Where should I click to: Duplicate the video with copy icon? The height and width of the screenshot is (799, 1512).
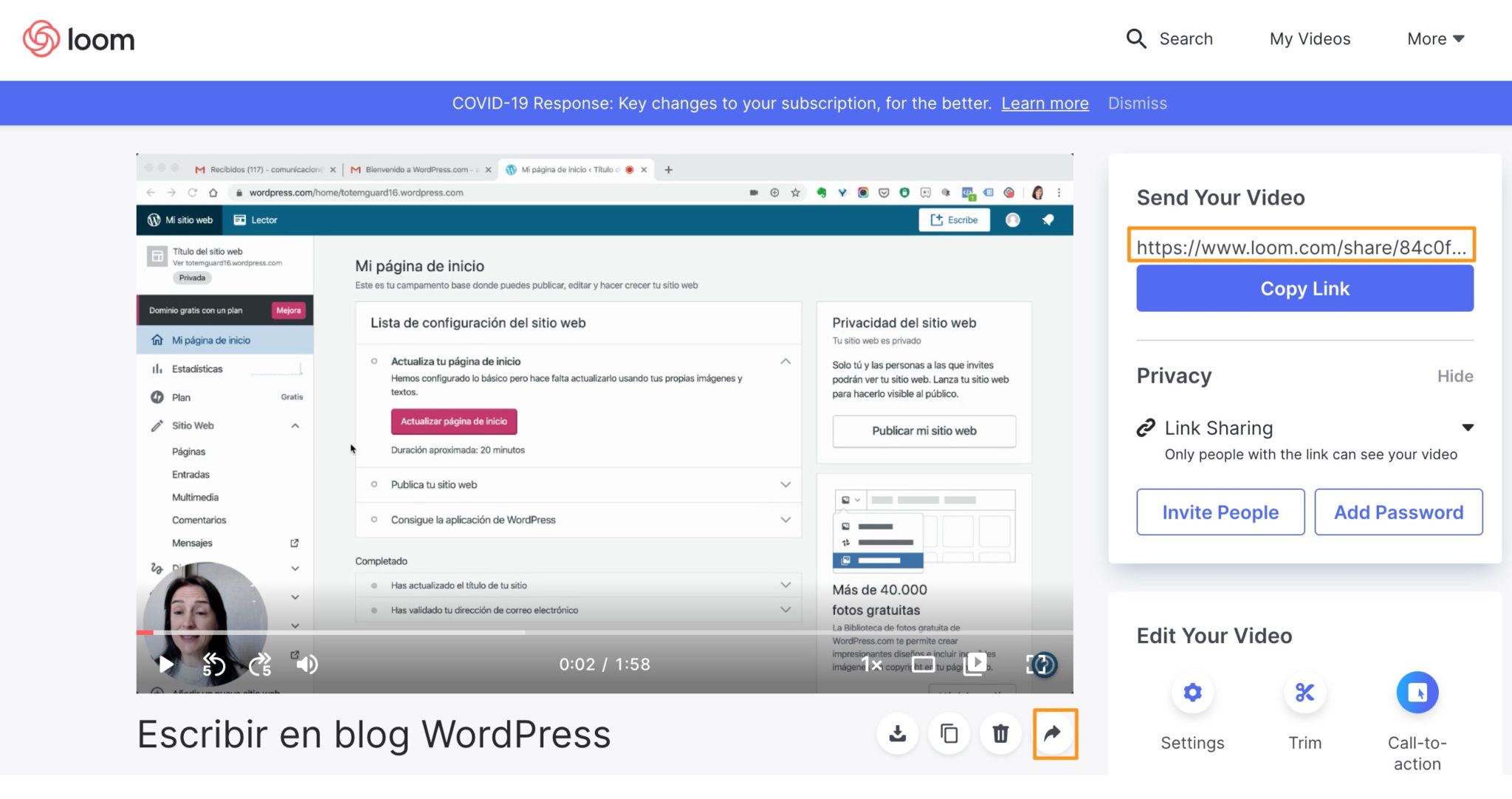949,733
